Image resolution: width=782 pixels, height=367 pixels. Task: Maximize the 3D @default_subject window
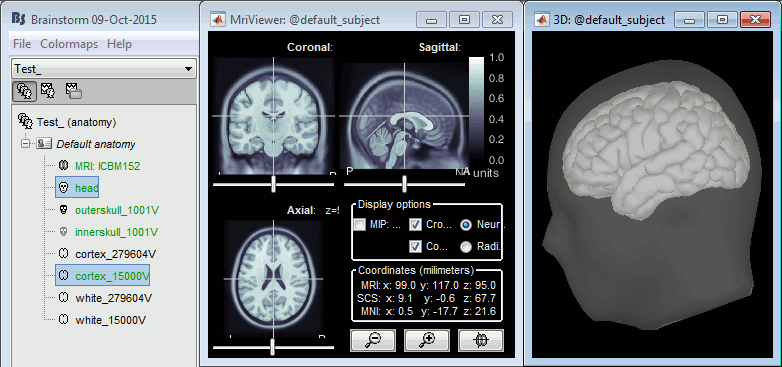[x=722, y=20]
